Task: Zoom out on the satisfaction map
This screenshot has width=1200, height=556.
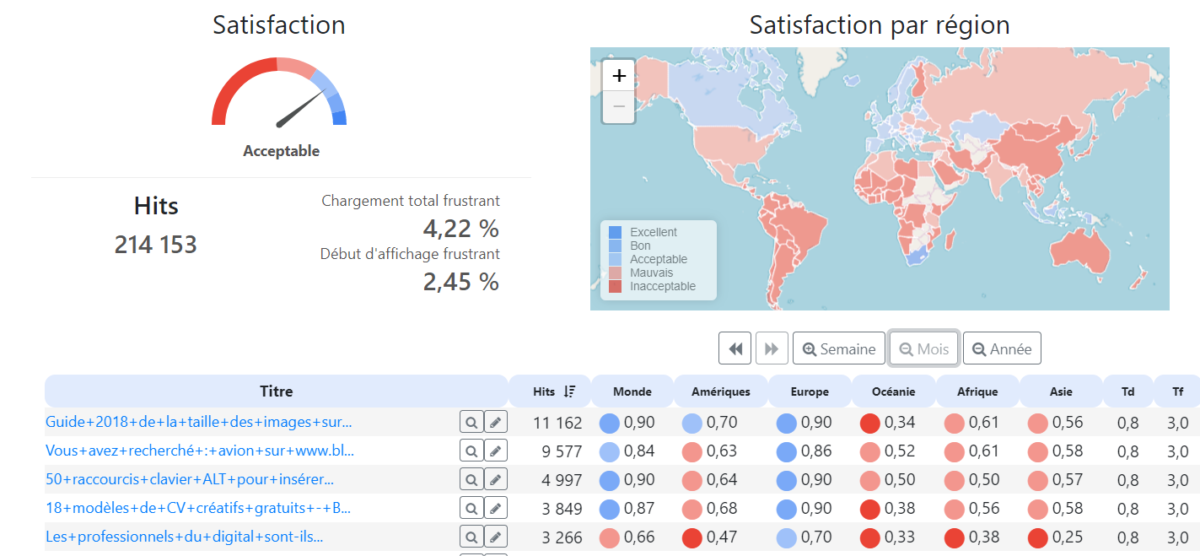Action: pyautogui.click(x=619, y=107)
